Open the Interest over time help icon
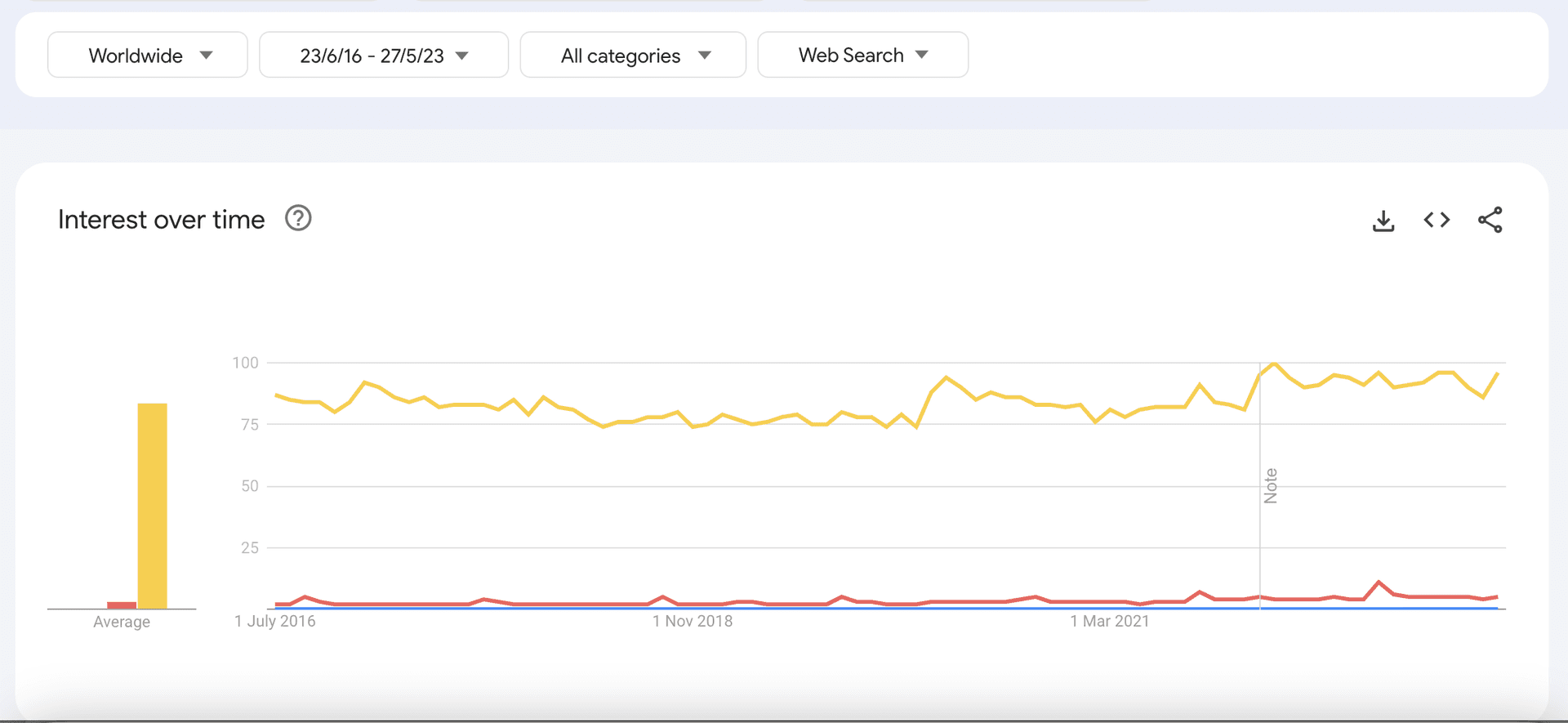This screenshot has width=1568, height=723. 298,219
